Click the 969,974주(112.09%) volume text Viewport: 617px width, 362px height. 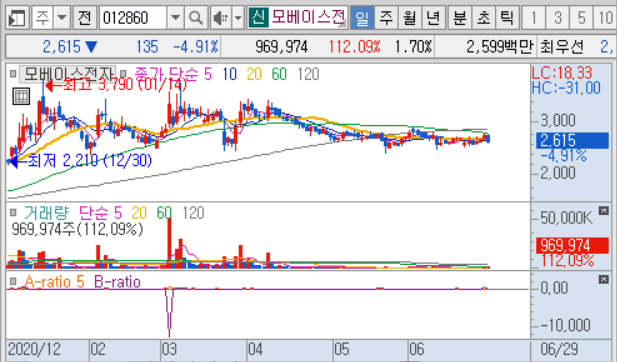coord(78,229)
